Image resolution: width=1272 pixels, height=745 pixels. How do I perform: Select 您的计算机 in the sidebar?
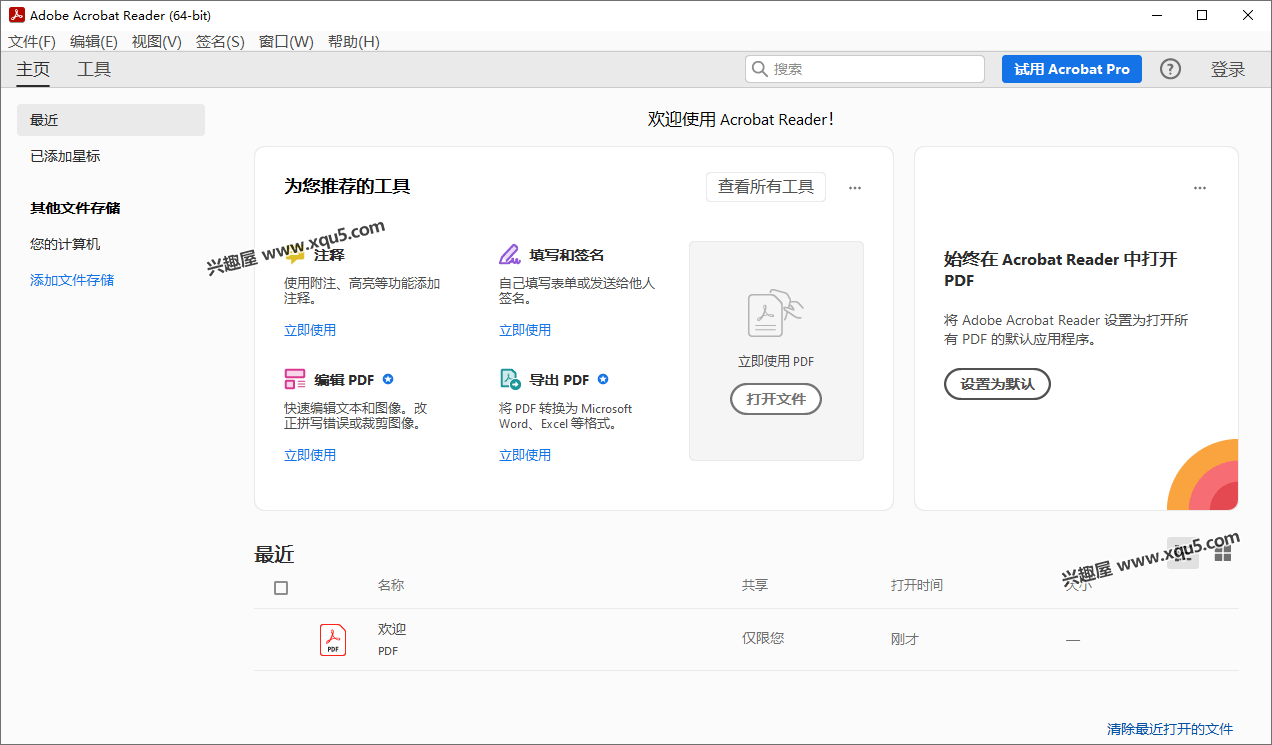pos(65,244)
